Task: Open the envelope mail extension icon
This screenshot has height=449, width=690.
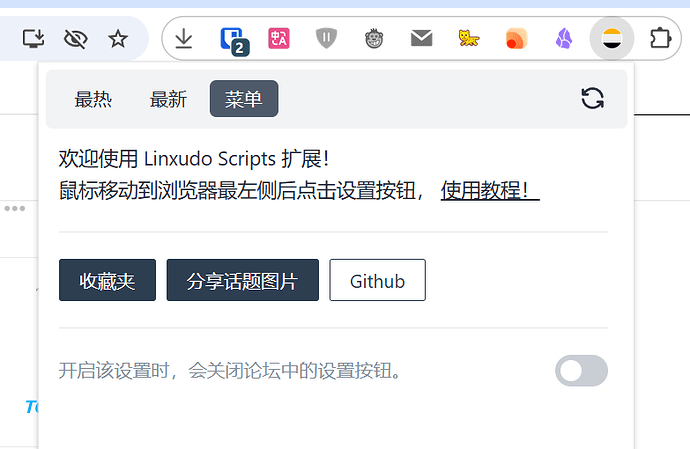Action: pos(422,38)
